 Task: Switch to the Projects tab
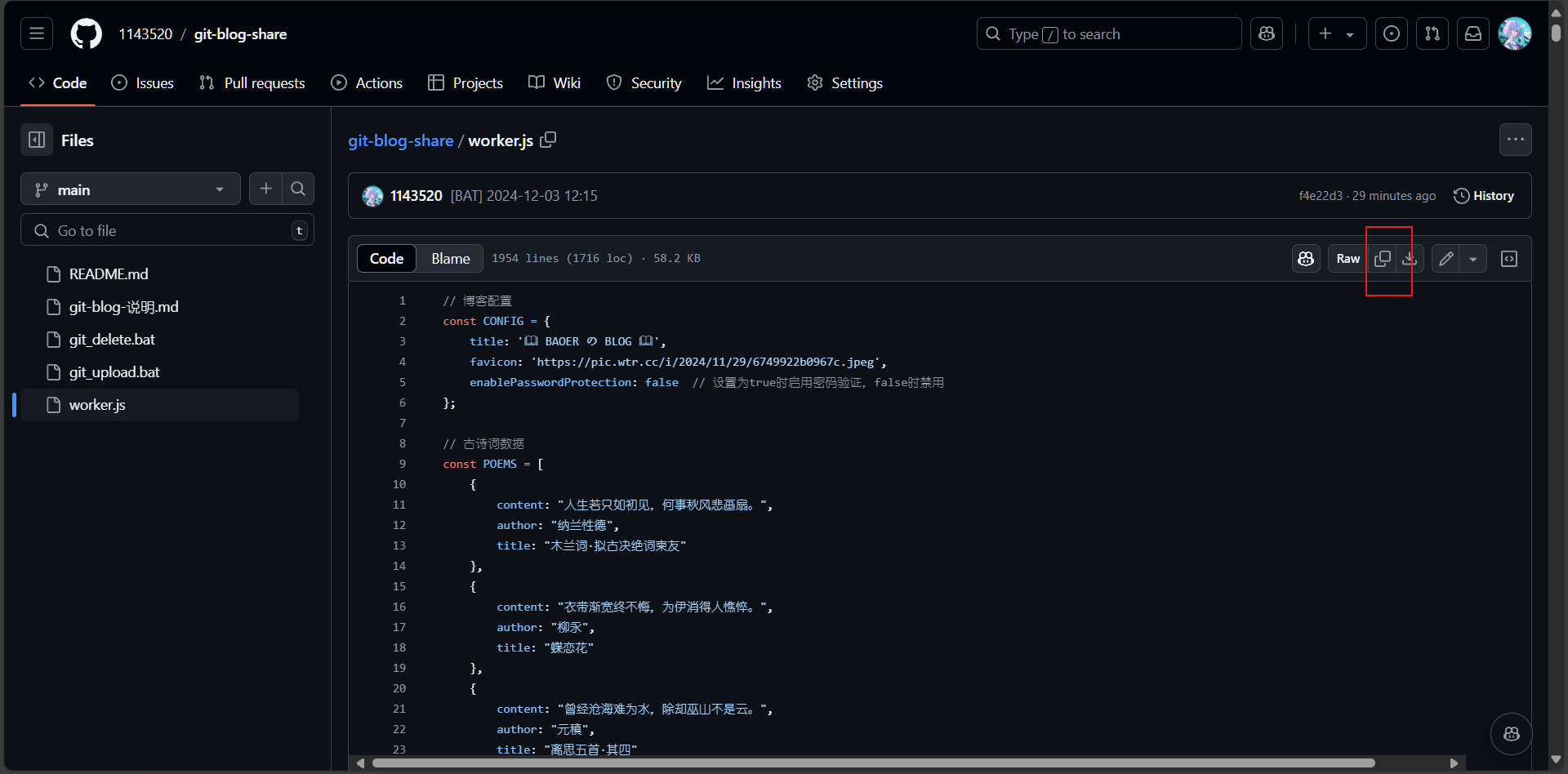click(465, 83)
